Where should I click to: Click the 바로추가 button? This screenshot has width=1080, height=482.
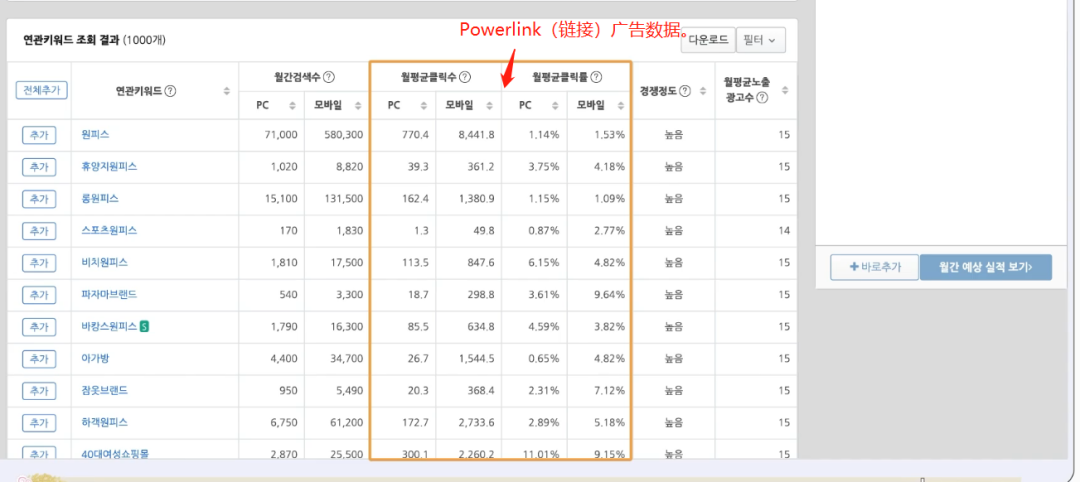[874, 267]
